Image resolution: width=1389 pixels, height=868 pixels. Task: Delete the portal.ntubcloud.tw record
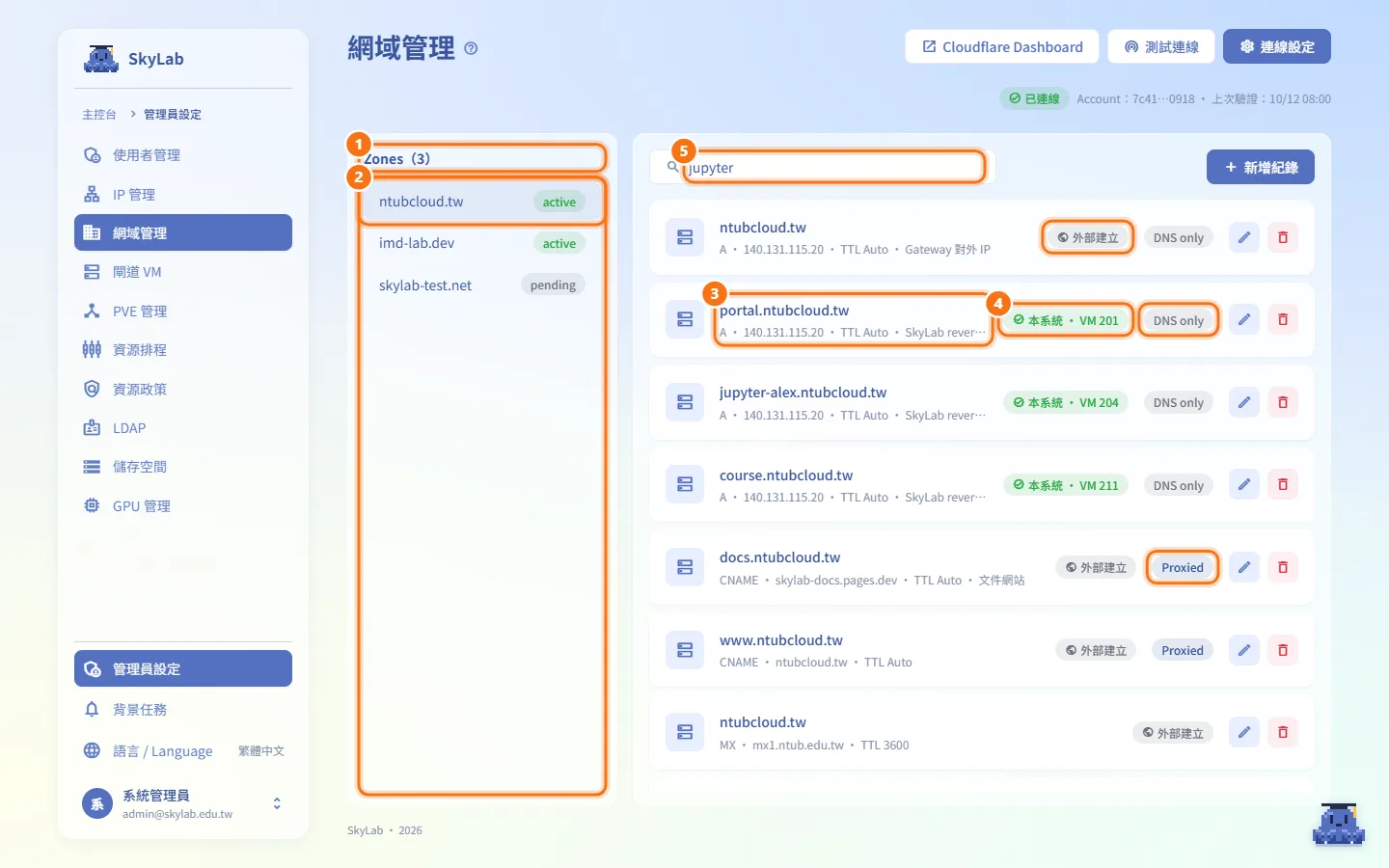(1283, 319)
